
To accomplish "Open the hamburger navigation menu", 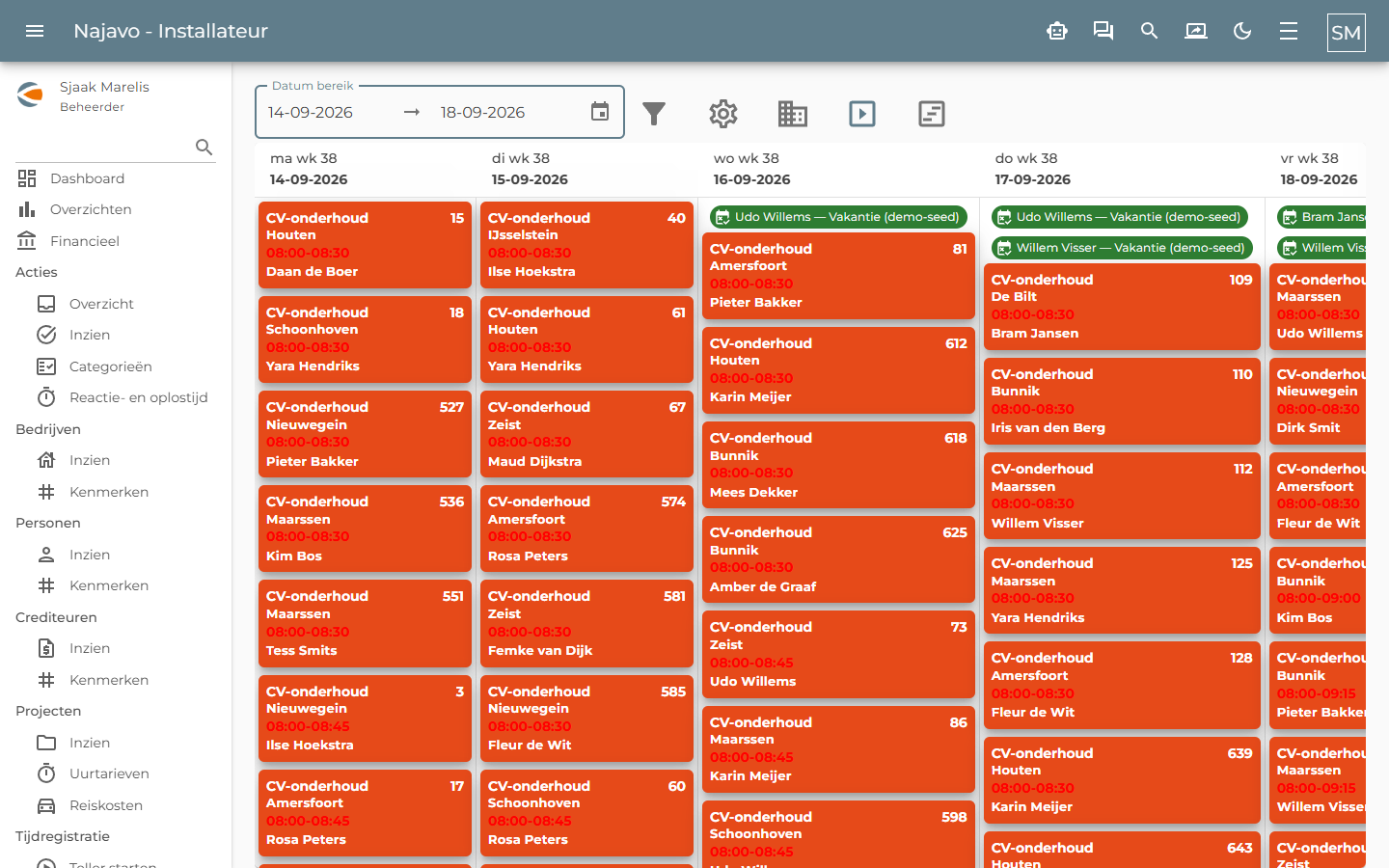I will click(x=35, y=31).
